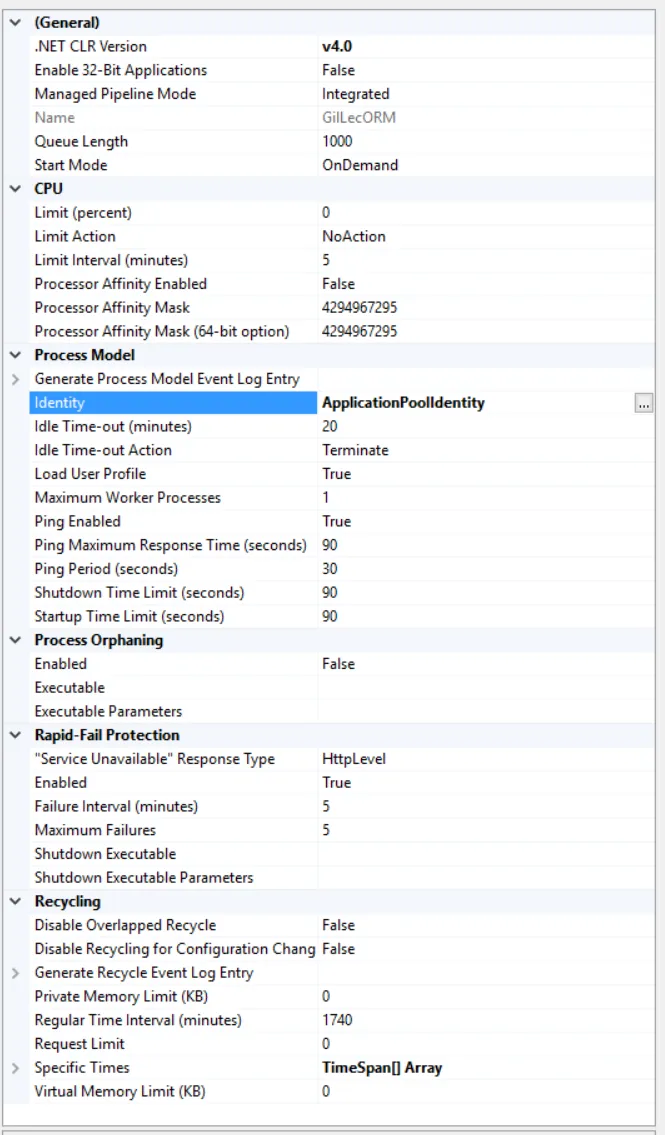Click the ellipsis button beside ApplicationPoolIdentity
The image size is (665, 1135).
[x=644, y=403]
